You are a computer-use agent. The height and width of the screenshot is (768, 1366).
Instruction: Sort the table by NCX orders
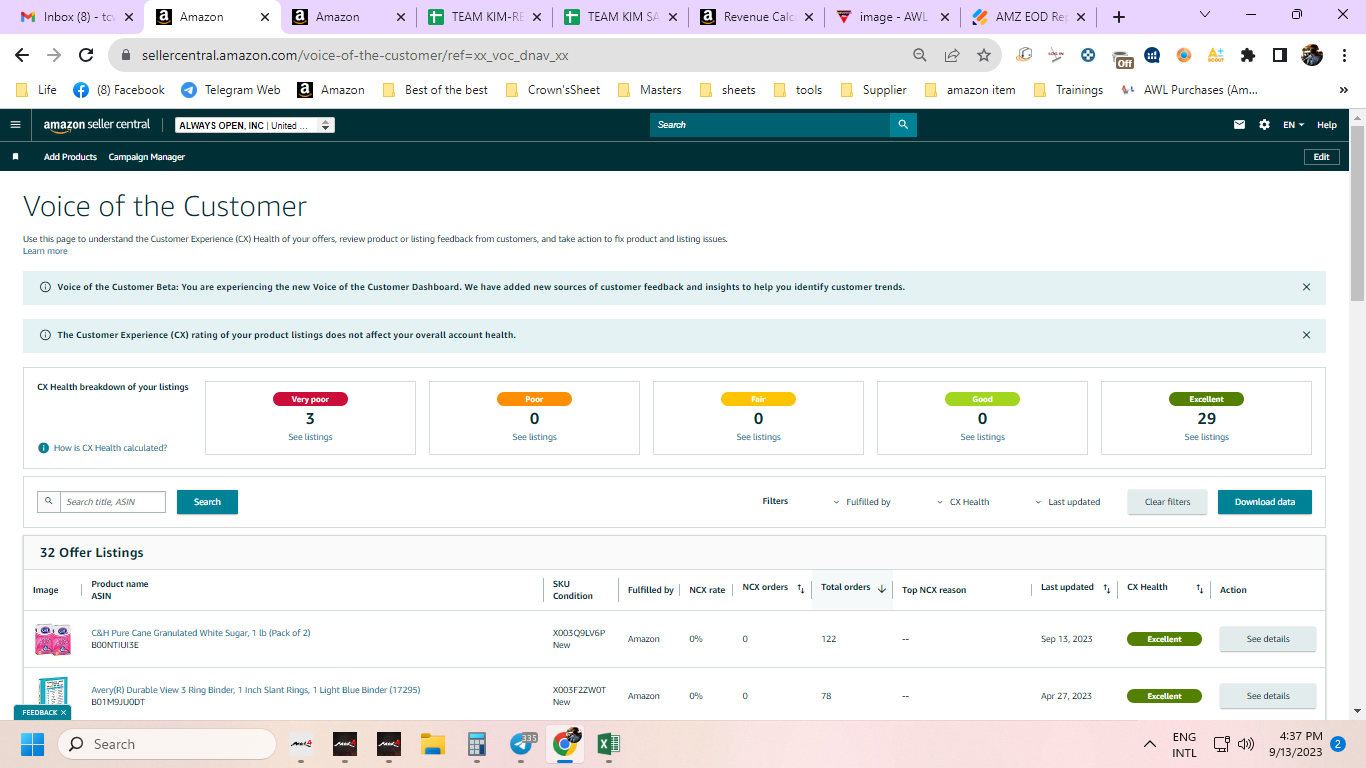800,589
